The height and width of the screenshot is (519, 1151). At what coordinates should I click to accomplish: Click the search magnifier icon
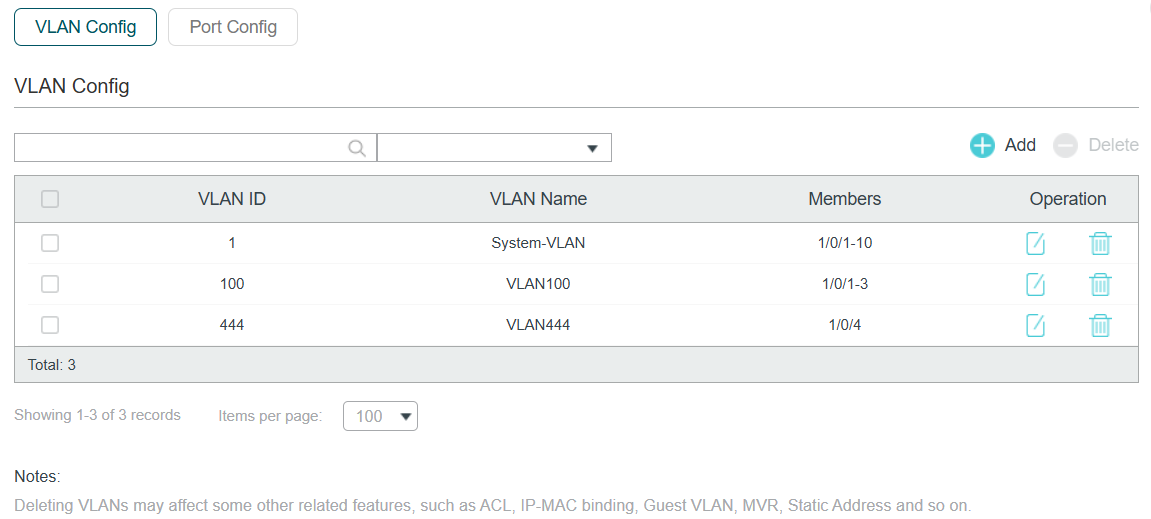tap(357, 148)
